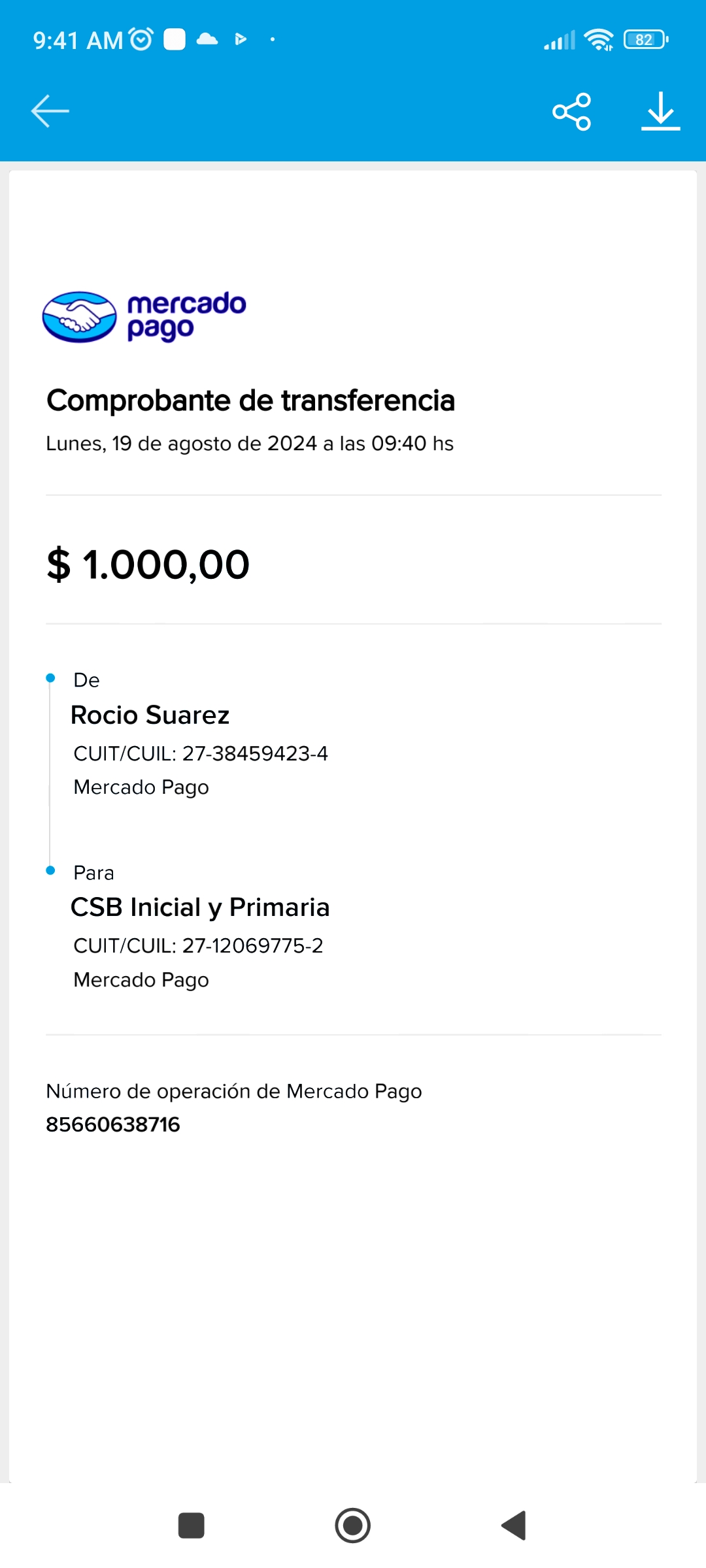Tap the $ 1.000,00 amount
Image resolution: width=706 pixels, height=1568 pixels.
click(x=148, y=564)
